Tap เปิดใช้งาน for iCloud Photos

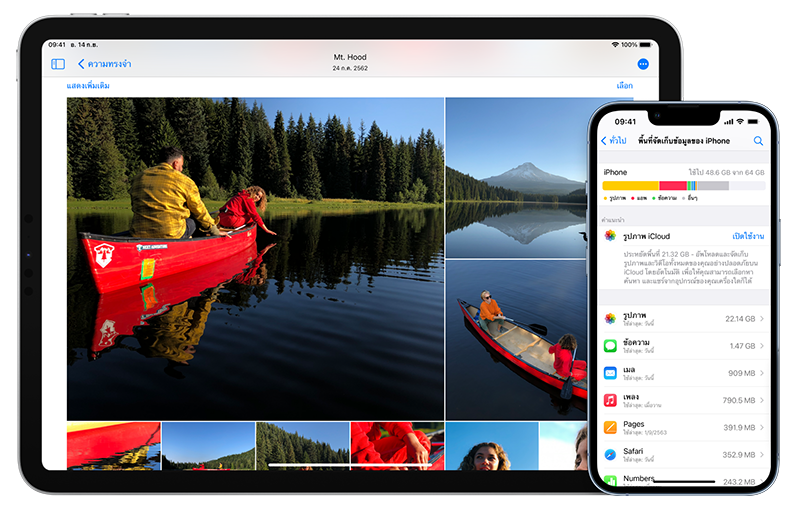pos(748,236)
